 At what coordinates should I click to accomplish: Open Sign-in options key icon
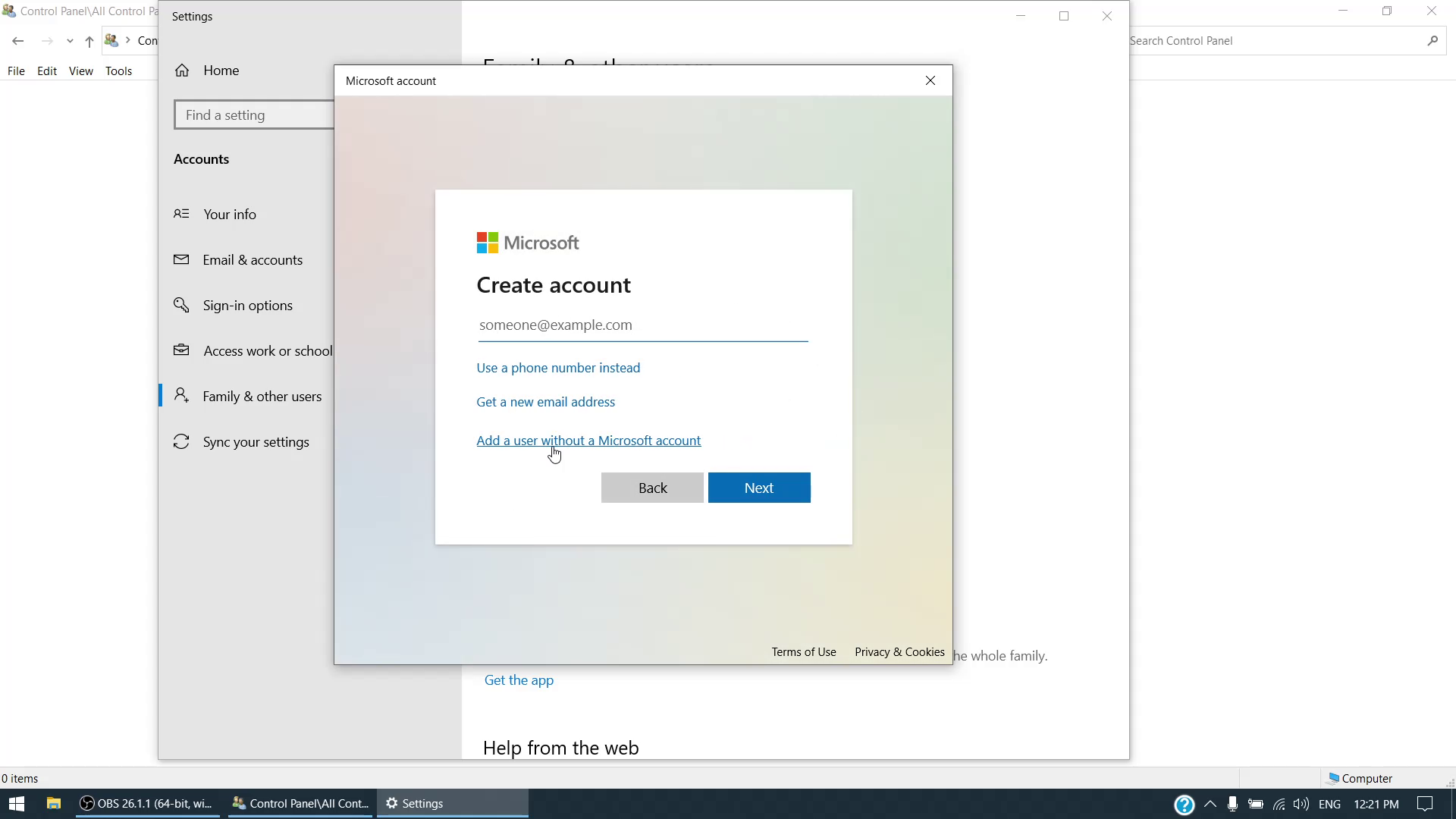pos(181,305)
